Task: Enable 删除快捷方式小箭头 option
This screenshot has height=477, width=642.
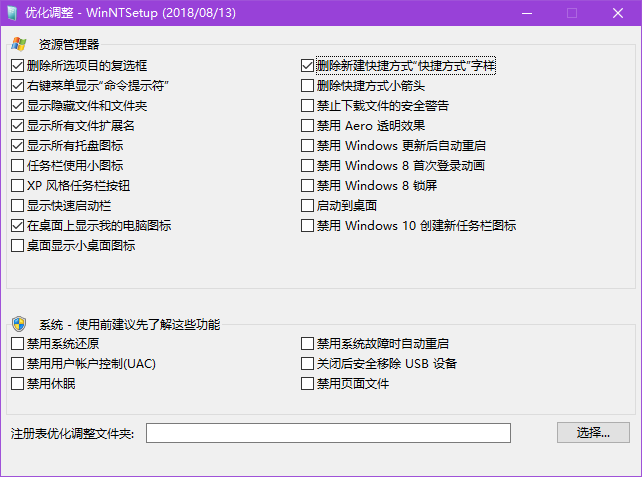Action: pyautogui.click(x=308, y=86)
